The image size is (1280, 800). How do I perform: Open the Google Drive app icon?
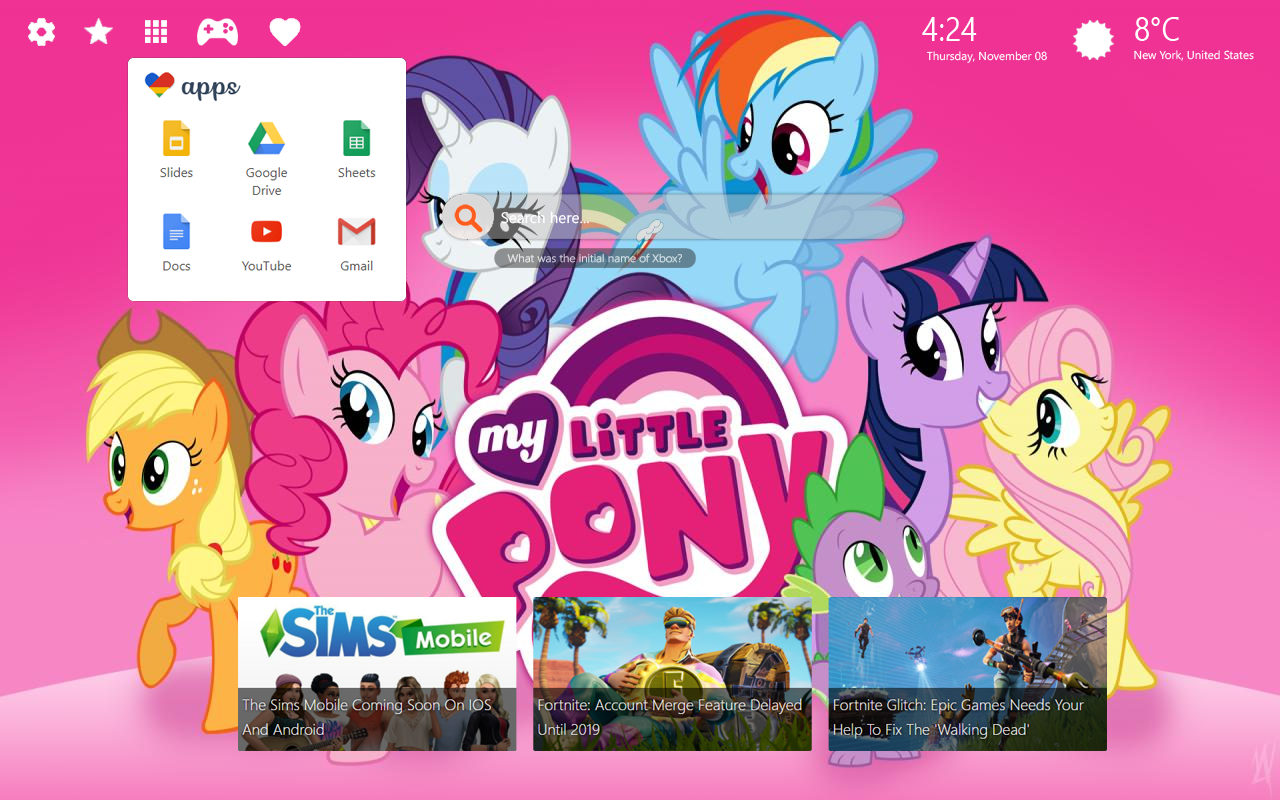(x=267, y=138)
